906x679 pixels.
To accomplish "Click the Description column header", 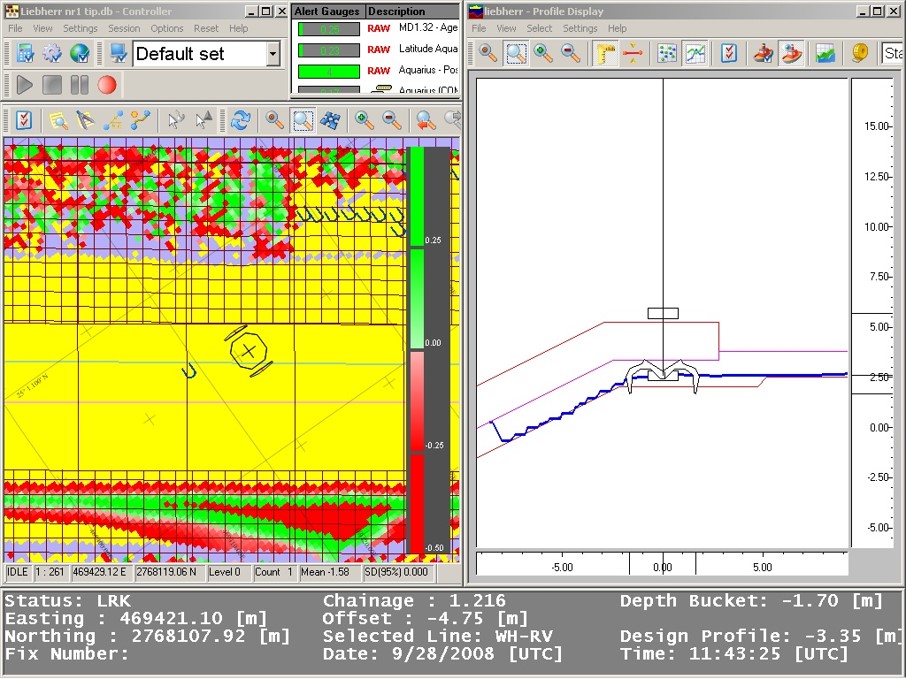I will coord(397,11).
